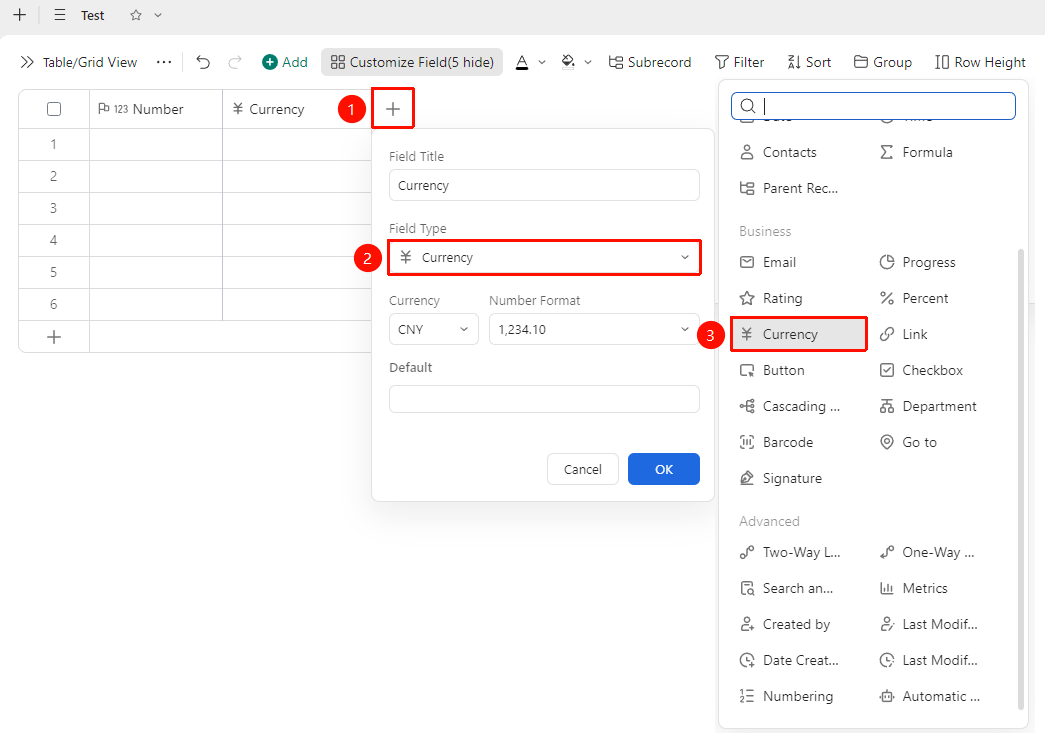Choose the Percent field type
1045x744 pixels.
(914, 298)
